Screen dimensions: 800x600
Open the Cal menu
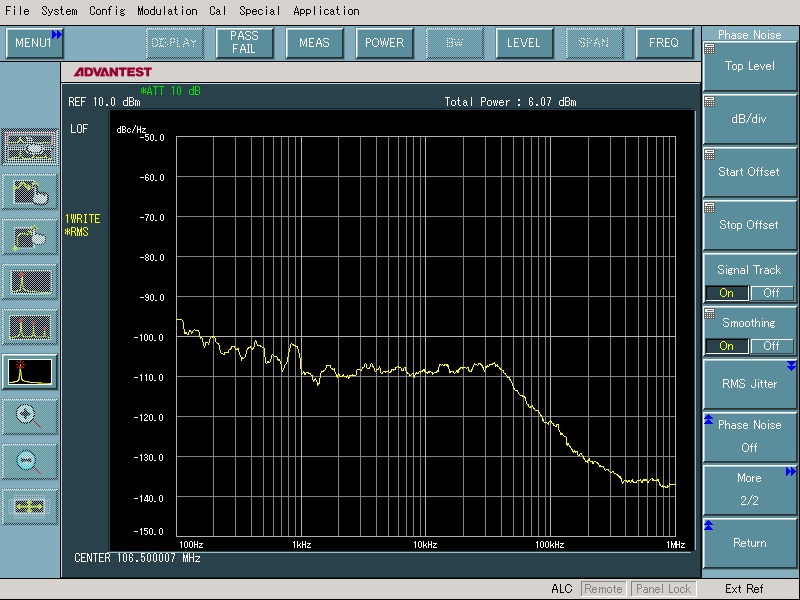[x=218, y=11]
